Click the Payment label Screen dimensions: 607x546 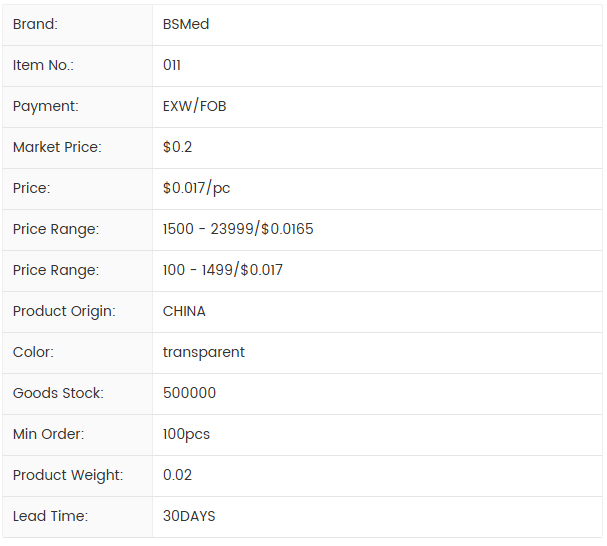[x=46, y=106]
